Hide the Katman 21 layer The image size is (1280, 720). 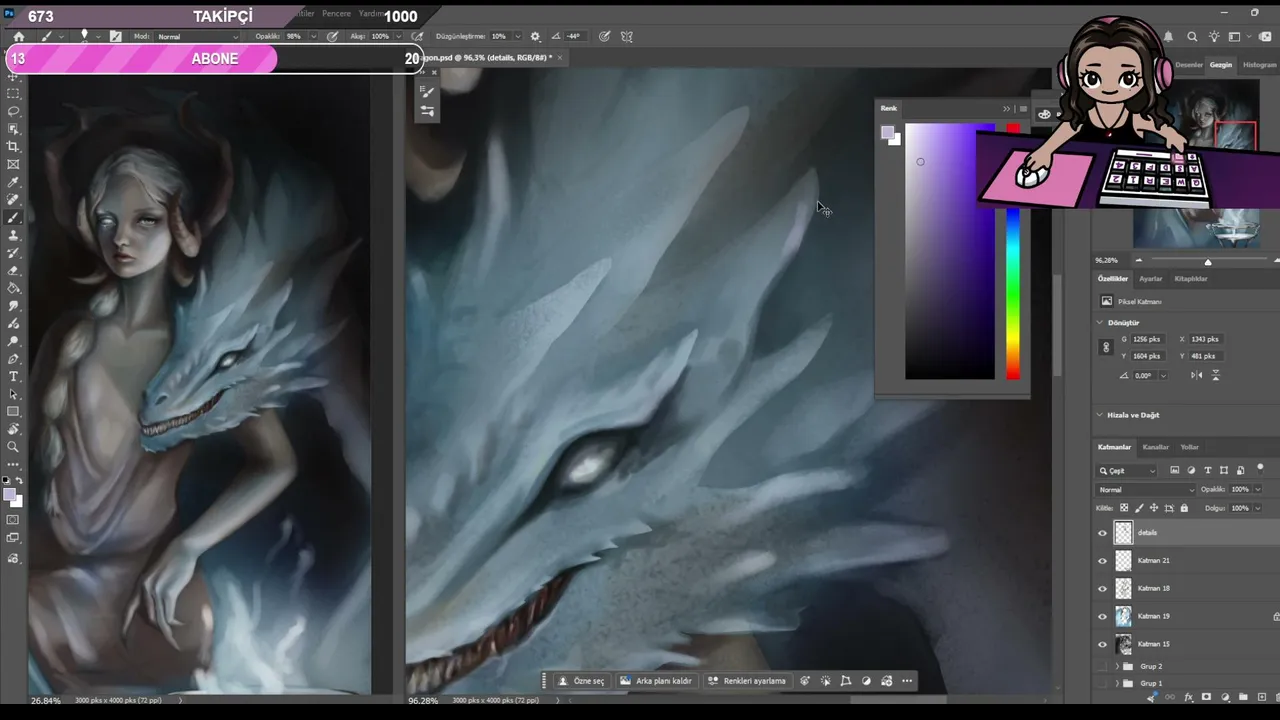point(1103,561)
